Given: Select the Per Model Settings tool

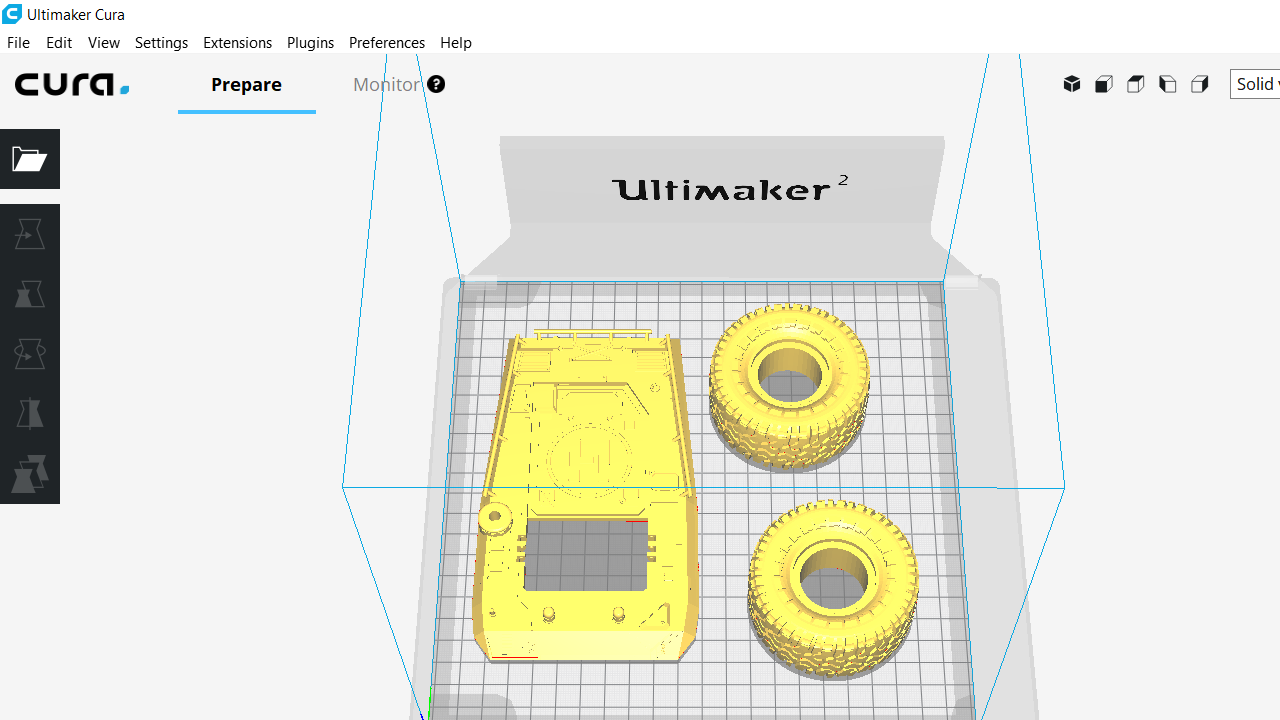Looking at the screenshot, I should [30, 474].
